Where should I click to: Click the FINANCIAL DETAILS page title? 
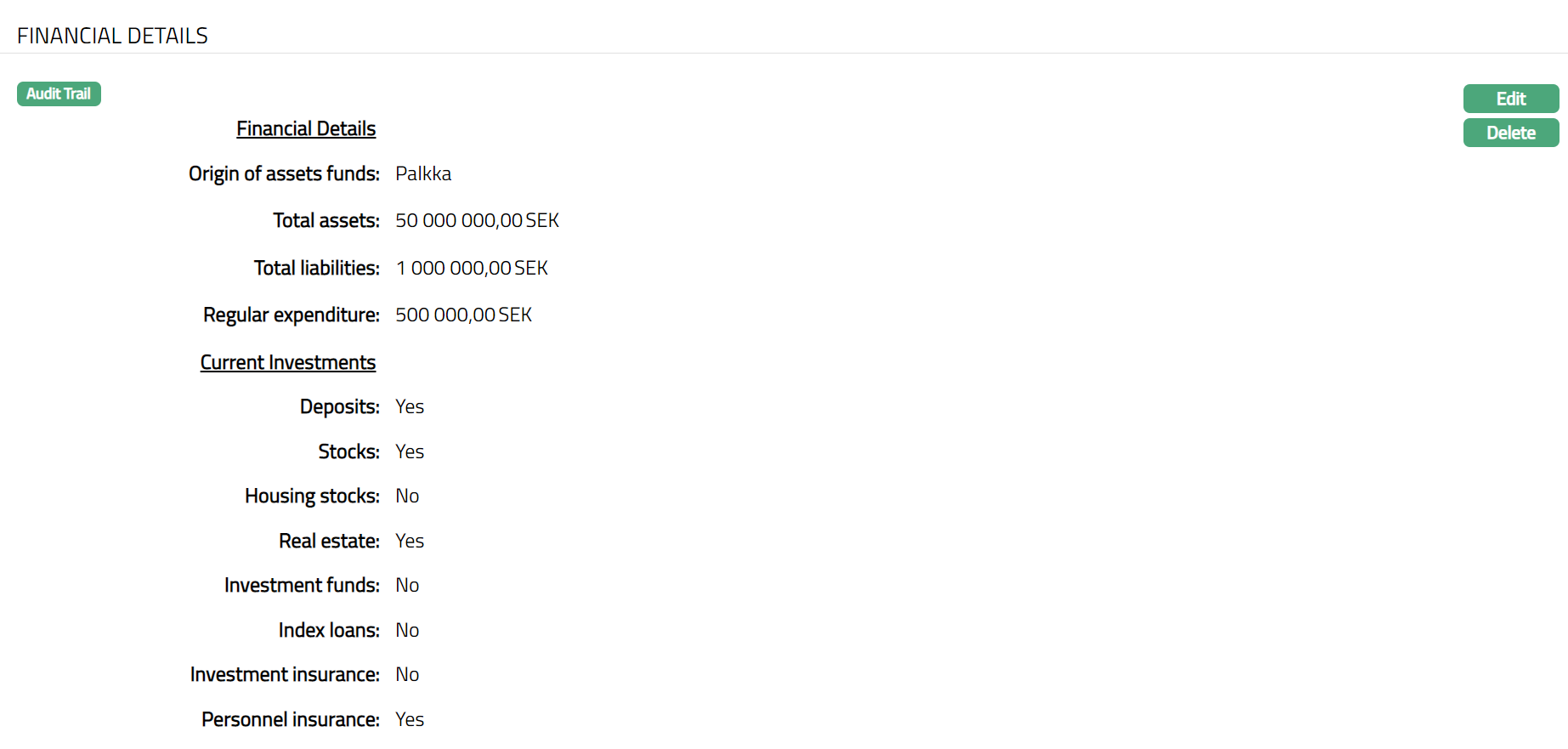pos(112,36)
